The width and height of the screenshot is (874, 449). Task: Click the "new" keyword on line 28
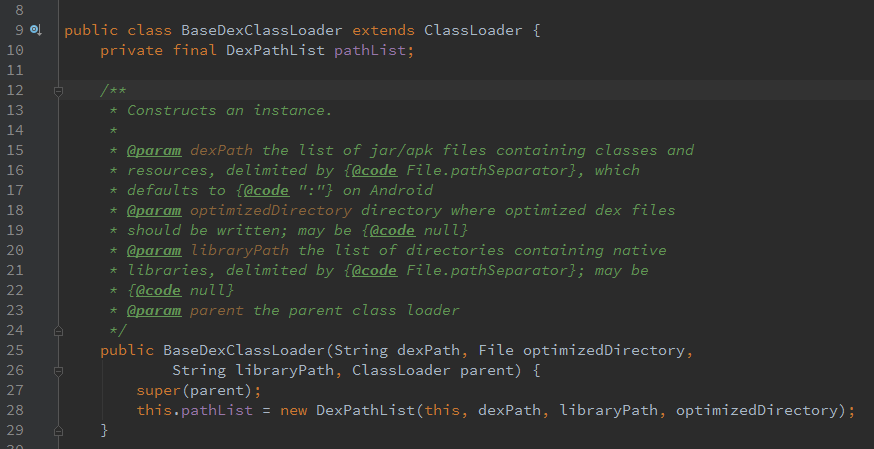pos(293,411)
